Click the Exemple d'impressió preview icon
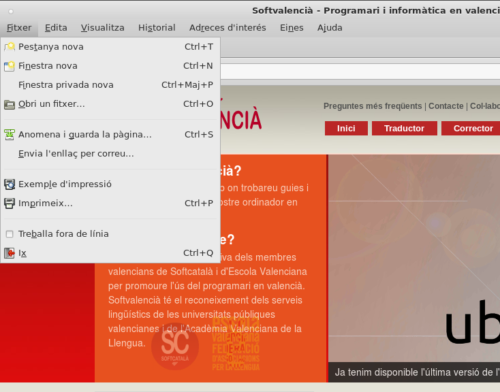Screen dimensions: 500x392 [10, 184]
